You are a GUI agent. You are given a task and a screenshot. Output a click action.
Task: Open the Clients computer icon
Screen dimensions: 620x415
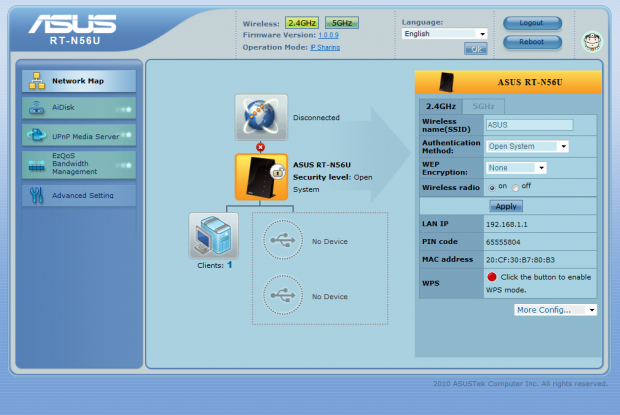click(214, 236)
